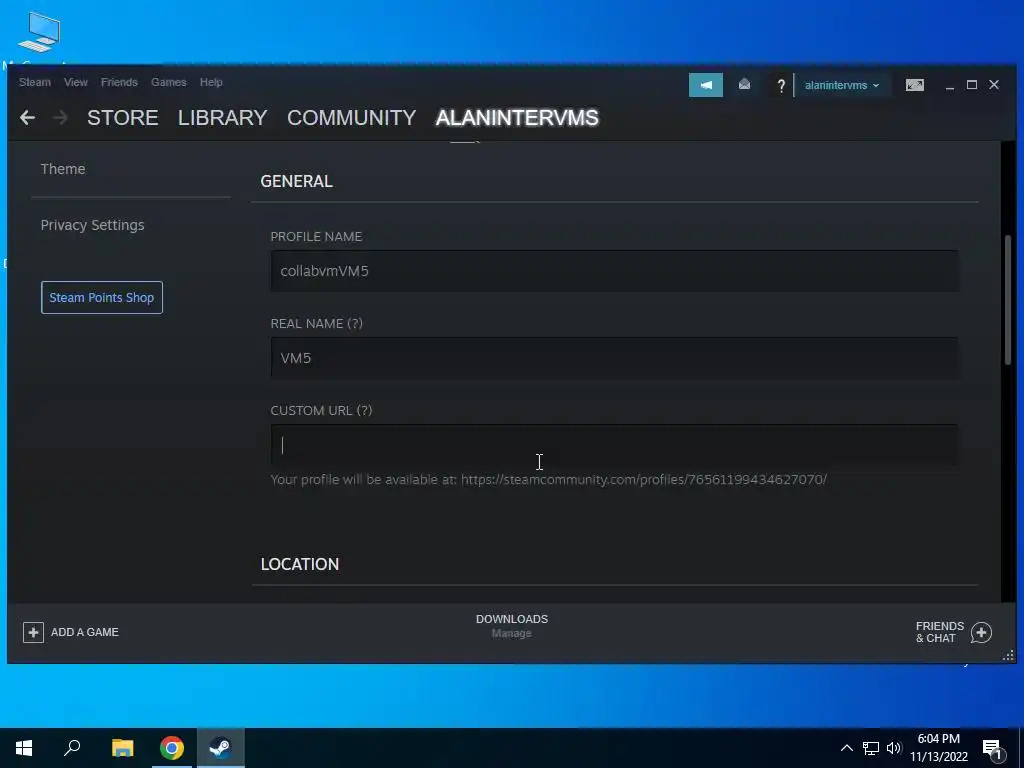Open the announcements megaphone icon
The image size is (1024, 768).
(705, 85)
